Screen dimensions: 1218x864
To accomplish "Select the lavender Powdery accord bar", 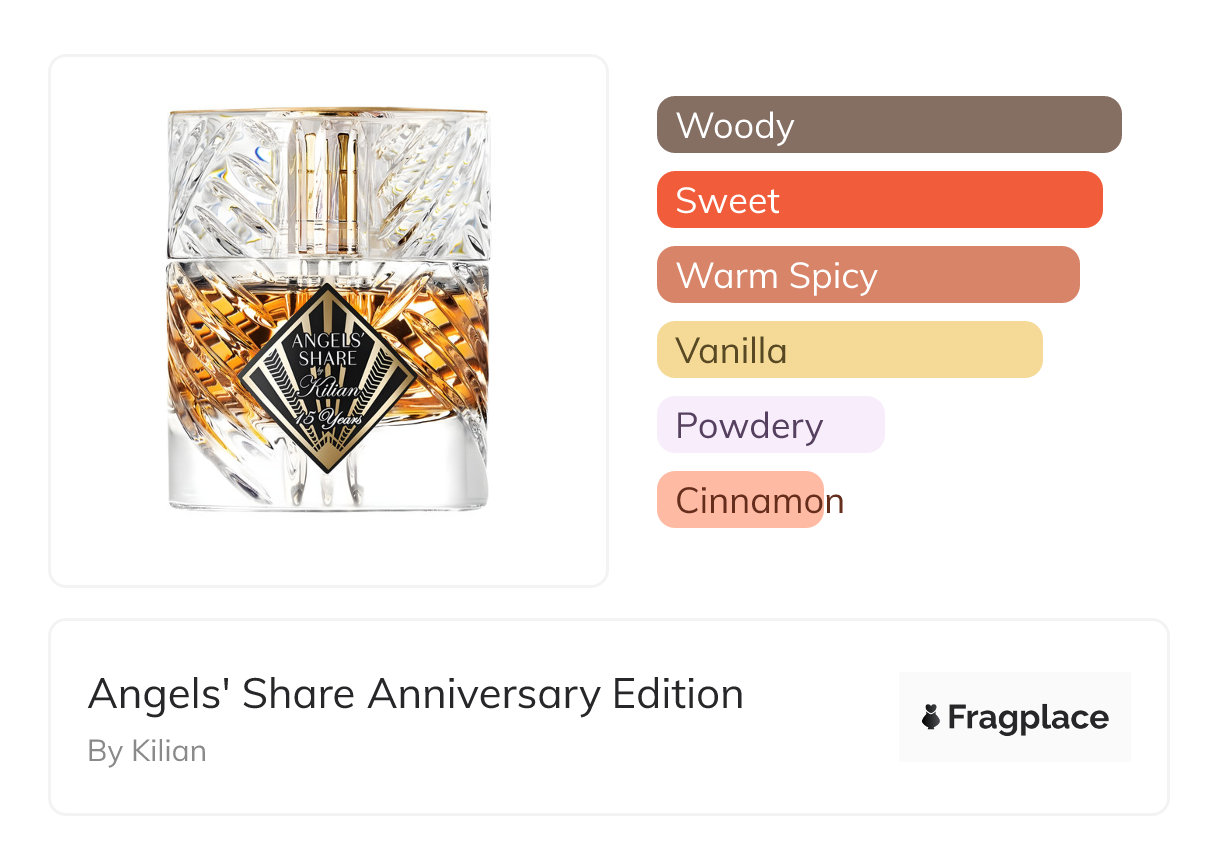I will coord(770,425).
